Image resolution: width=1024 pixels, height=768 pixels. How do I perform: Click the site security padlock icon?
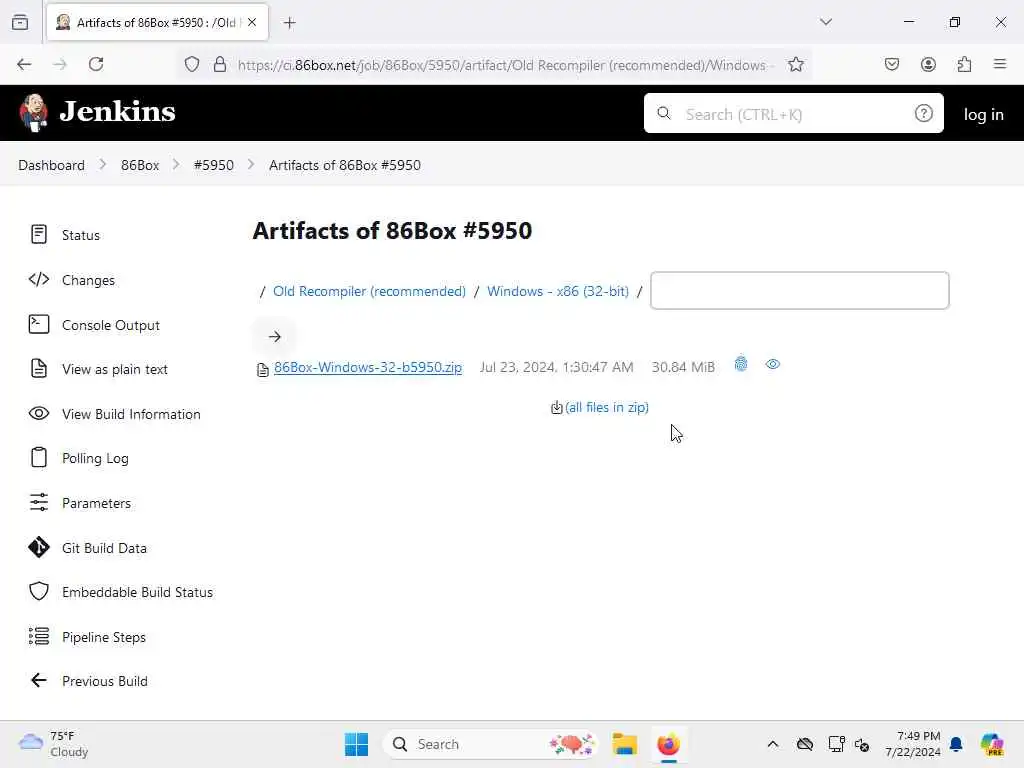point(220,64)
